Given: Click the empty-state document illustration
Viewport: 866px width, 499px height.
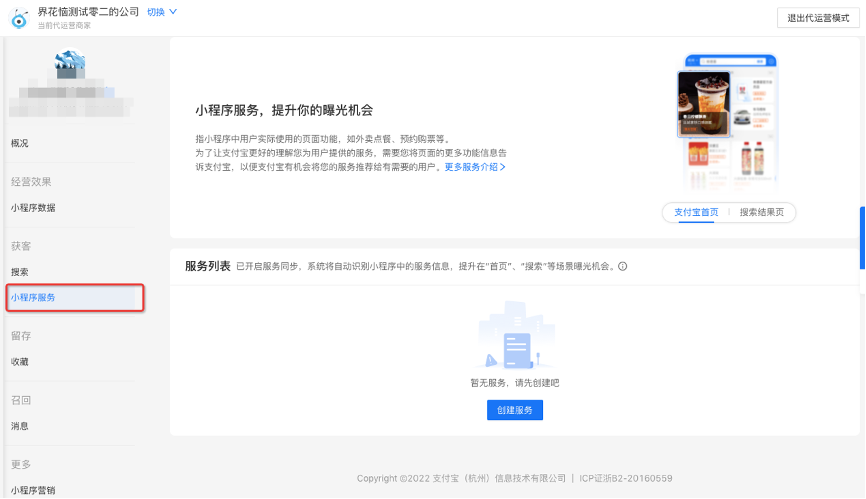Looking at the screenshot, I should coord(516,335).
